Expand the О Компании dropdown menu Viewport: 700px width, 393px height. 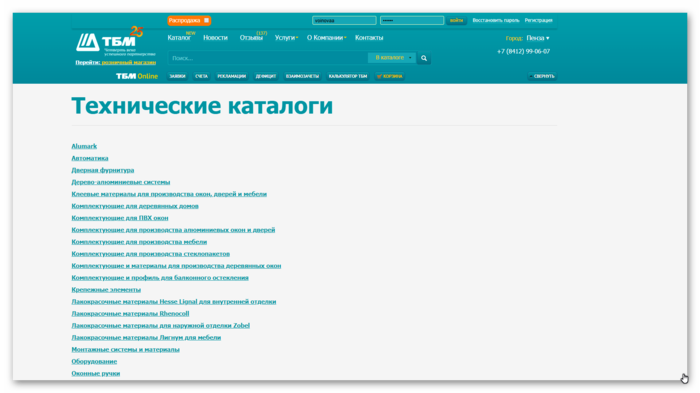(326, 38)
